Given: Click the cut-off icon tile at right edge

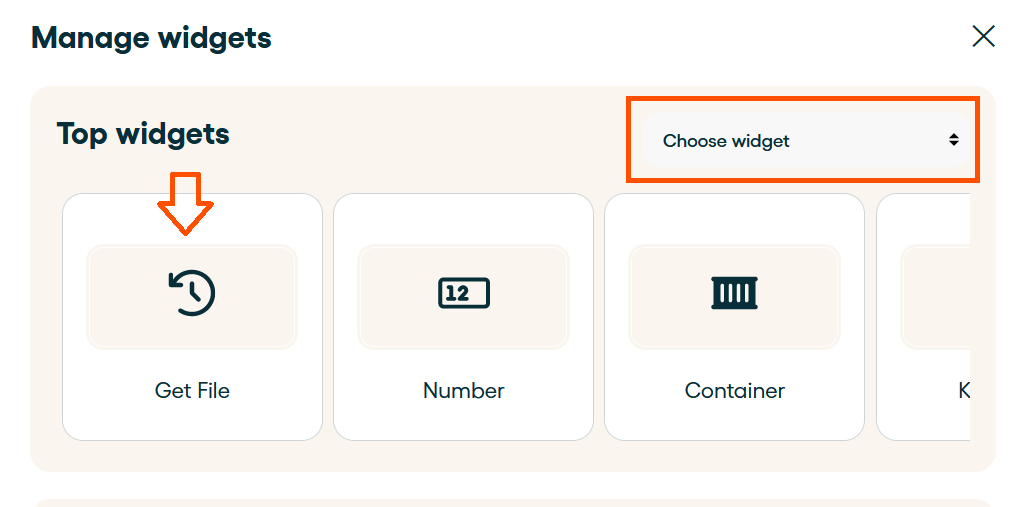Looking at the screenshot, I should pyautogui.click(x=935, y=297).
